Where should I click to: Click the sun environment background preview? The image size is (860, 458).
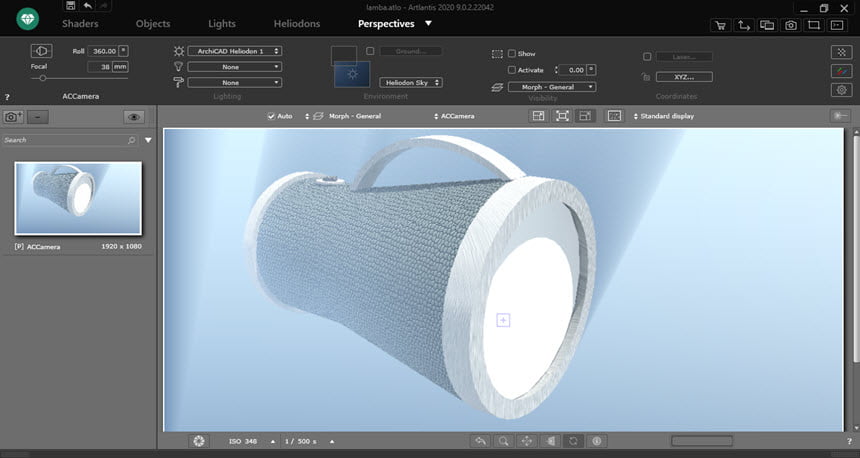[x=352, y=74]
